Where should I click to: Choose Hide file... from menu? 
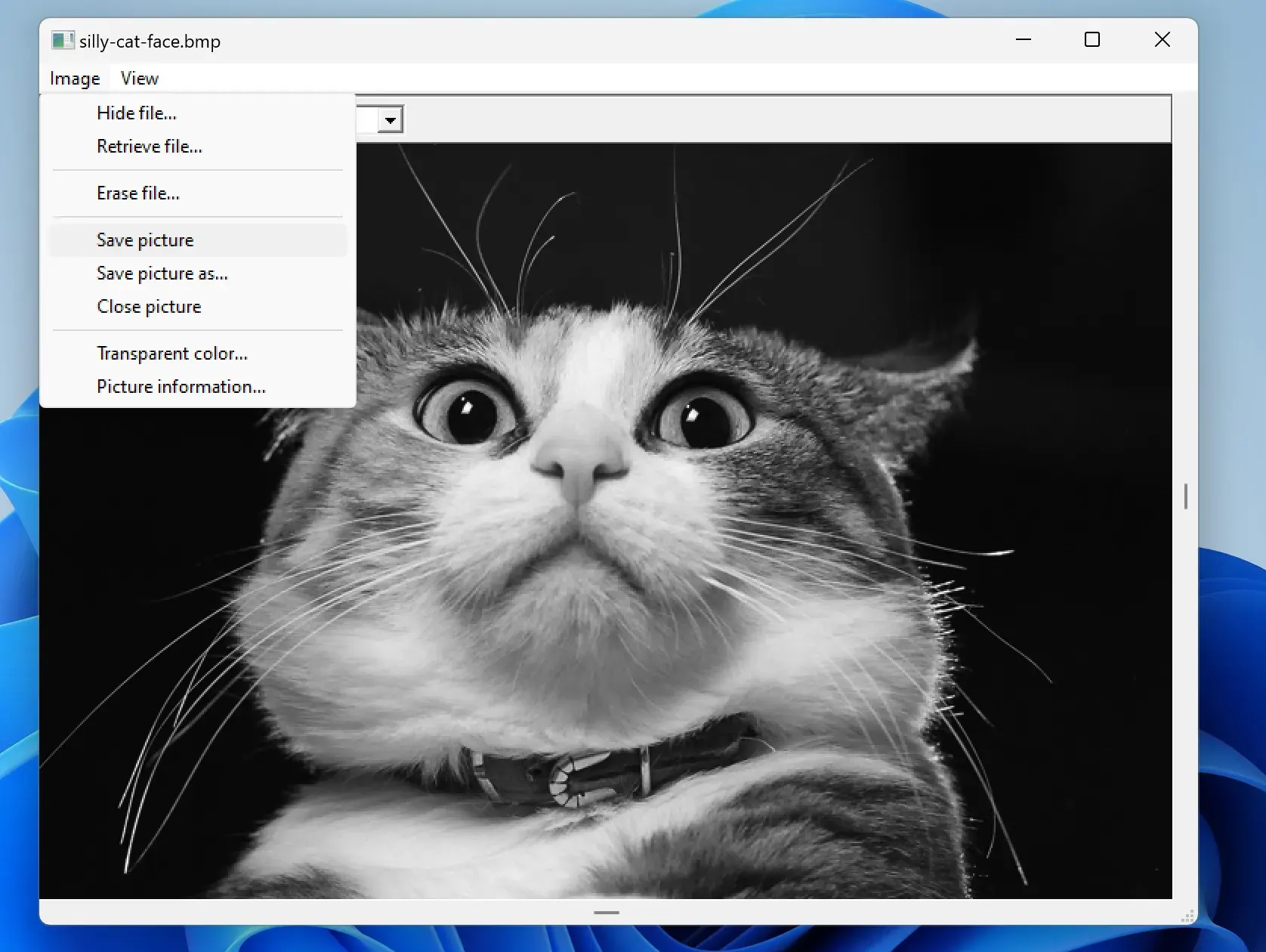point(198,113)
